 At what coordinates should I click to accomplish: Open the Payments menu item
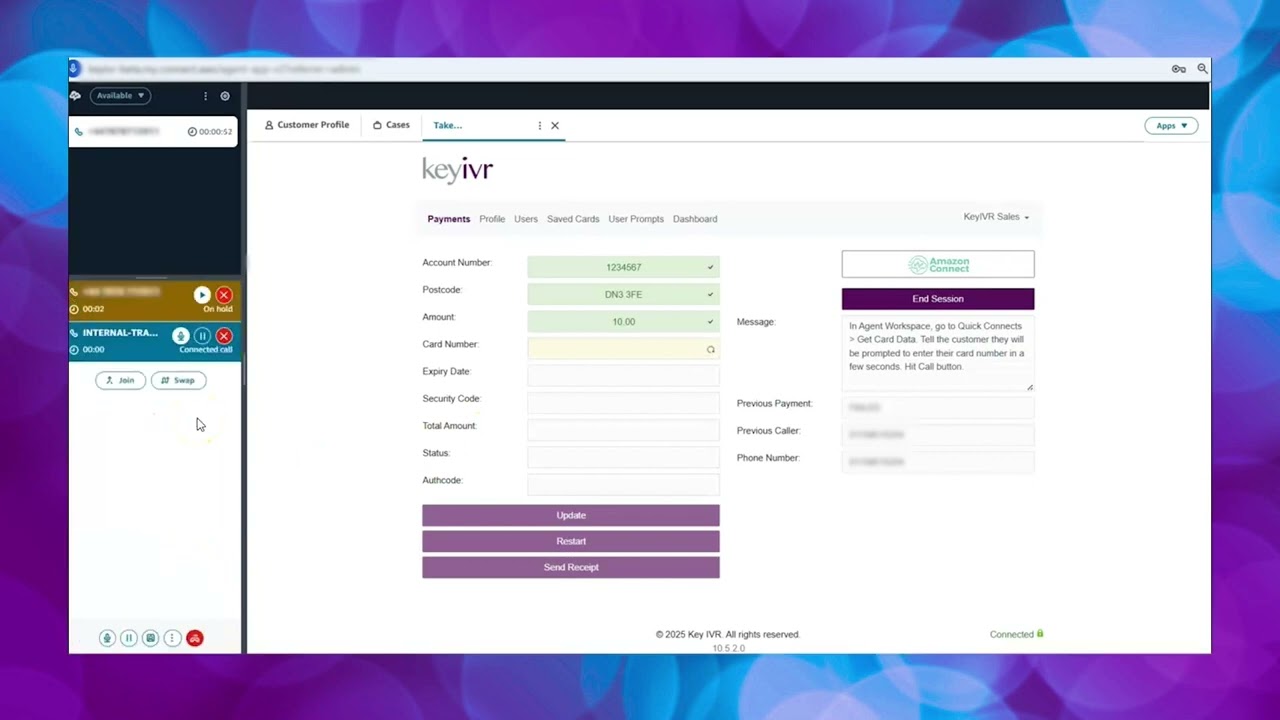tap(449, 219)
